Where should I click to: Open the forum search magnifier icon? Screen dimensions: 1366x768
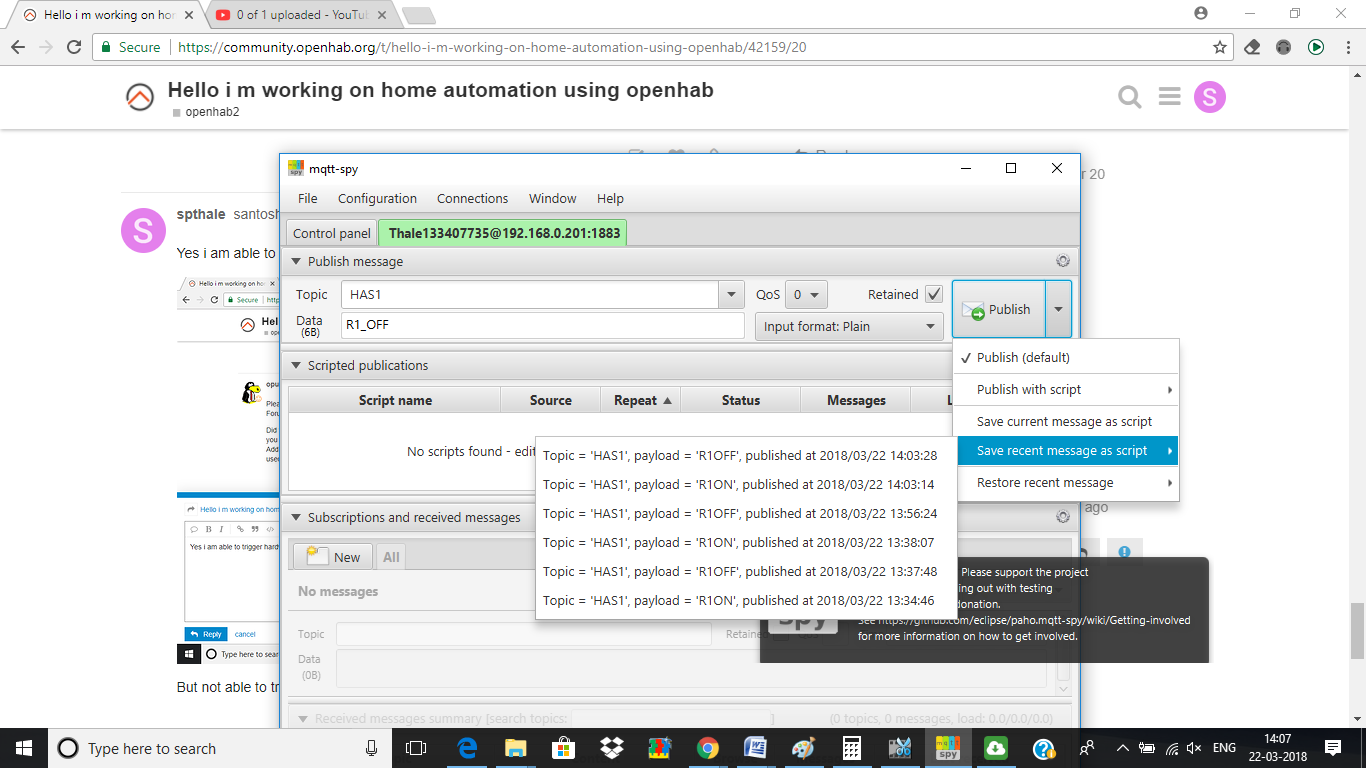coord(1129,97)
